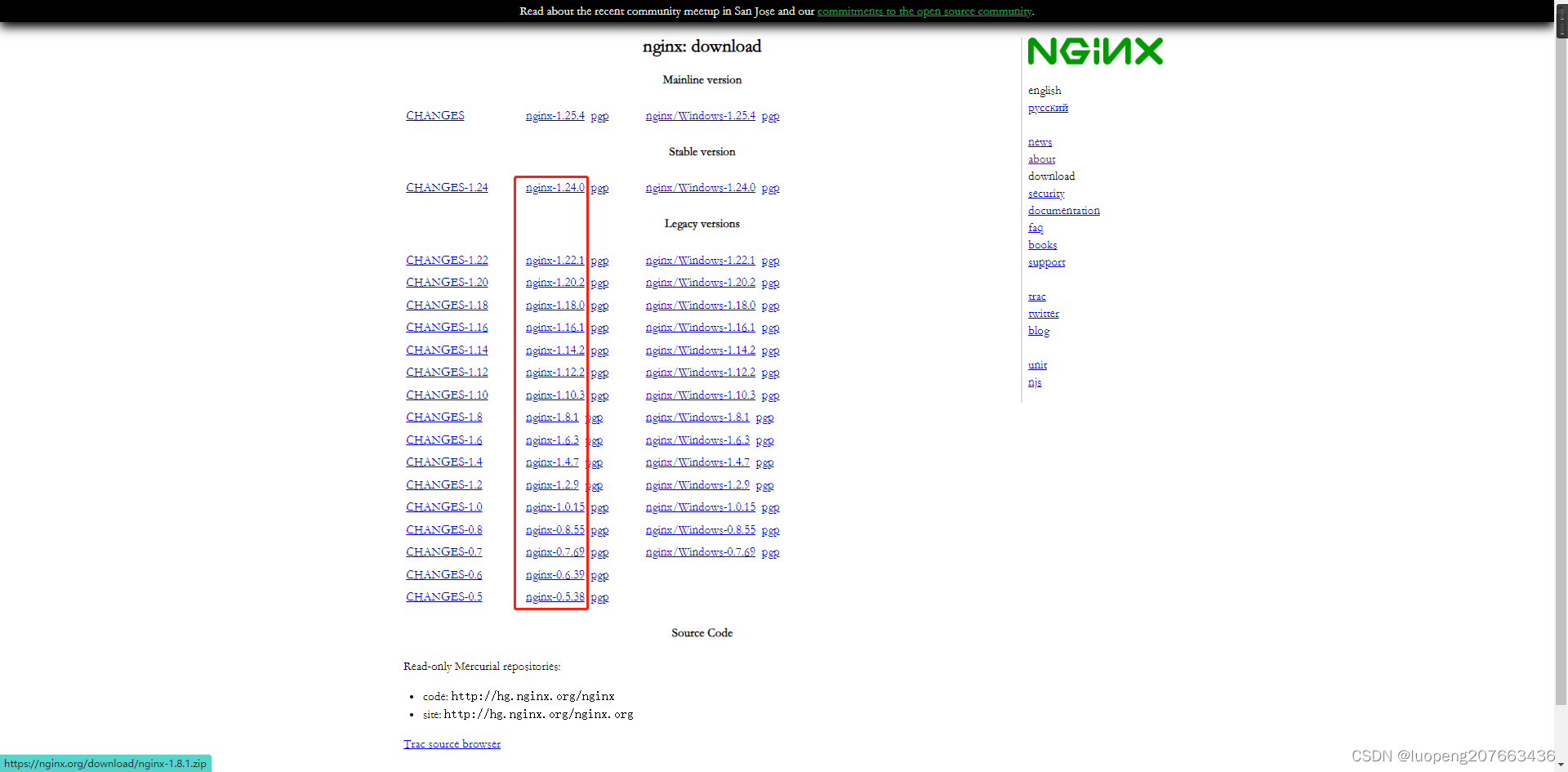Download nginx-1.18.0 source

tap(555, 306)
